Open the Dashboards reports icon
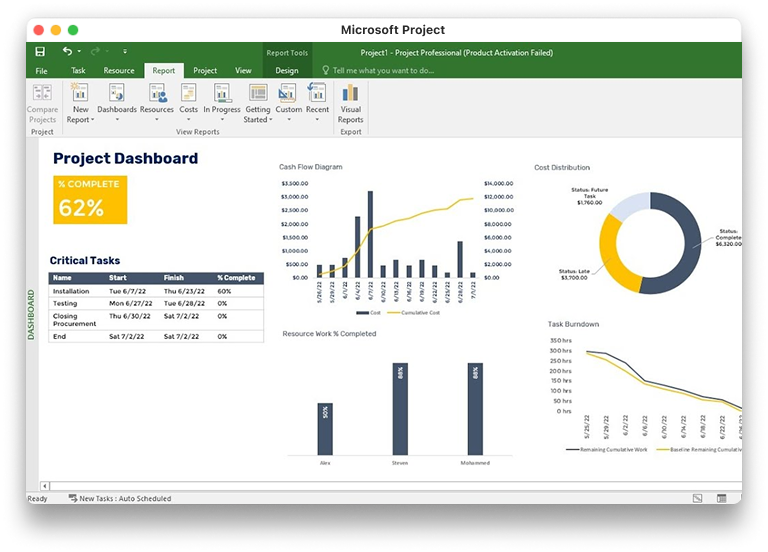 117,93
